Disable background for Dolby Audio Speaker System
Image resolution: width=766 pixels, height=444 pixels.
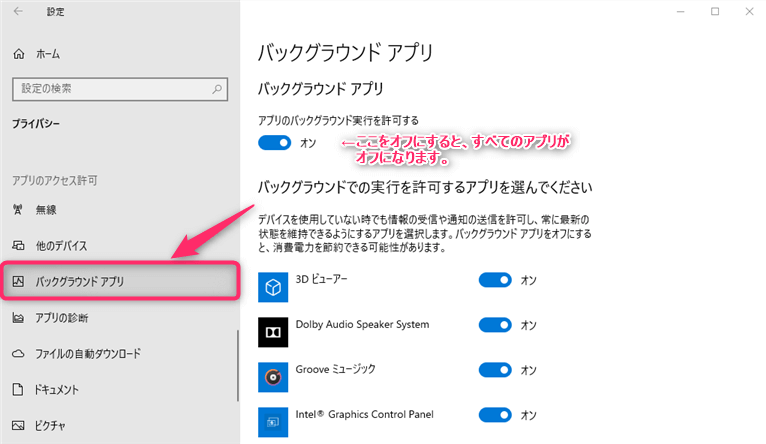495,325
